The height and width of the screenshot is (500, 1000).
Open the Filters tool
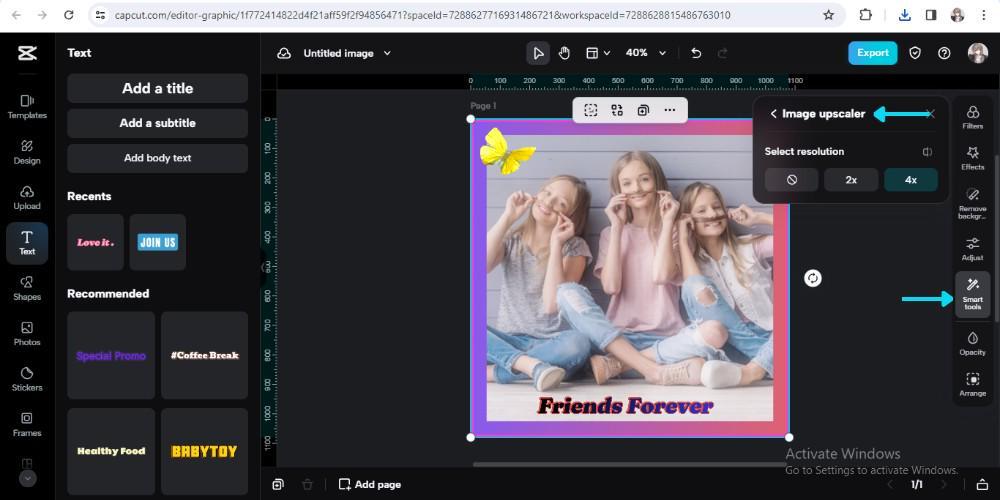click(973, 117)
